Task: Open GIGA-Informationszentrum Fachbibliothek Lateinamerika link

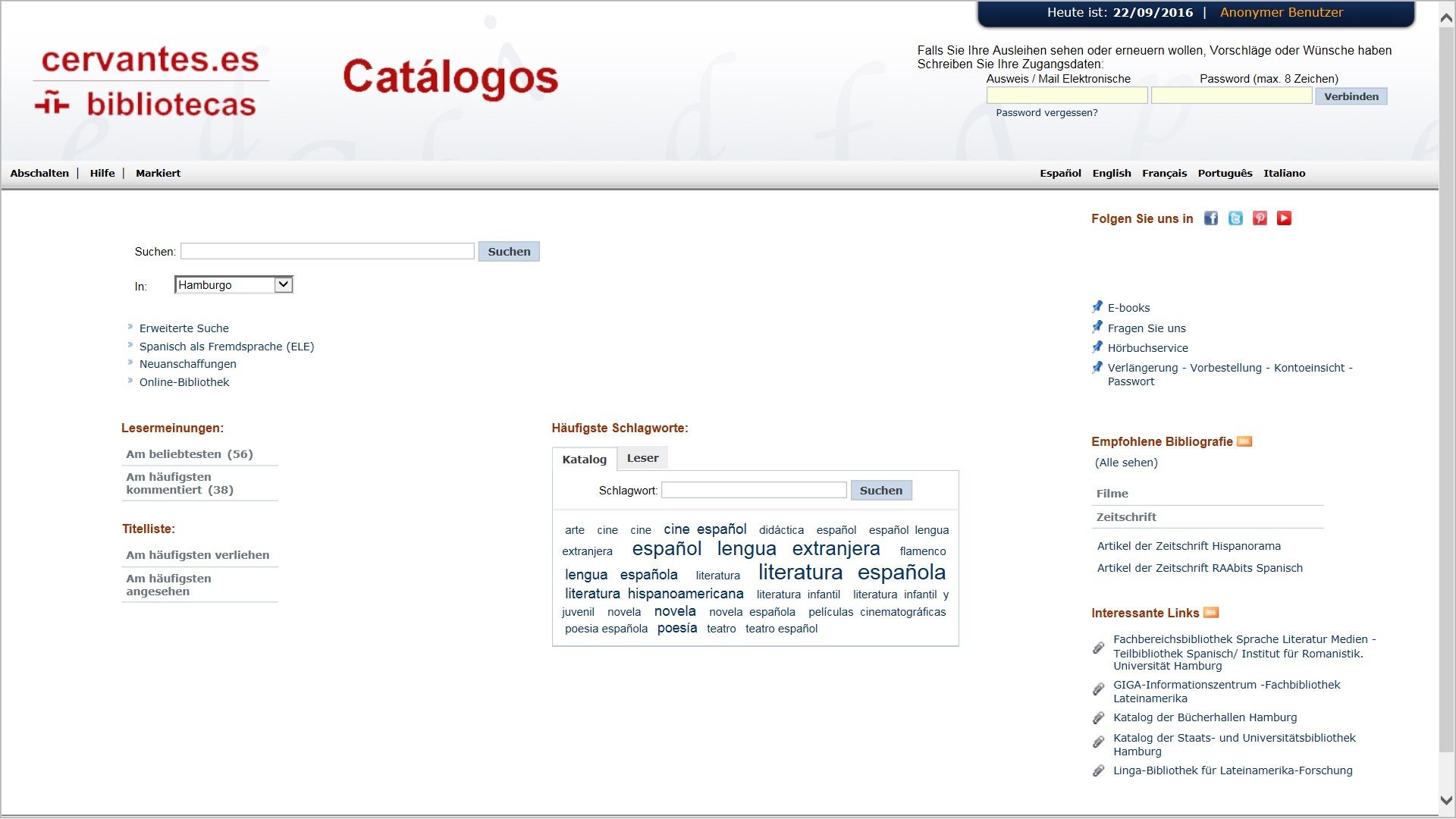Action: [1226, 692]
